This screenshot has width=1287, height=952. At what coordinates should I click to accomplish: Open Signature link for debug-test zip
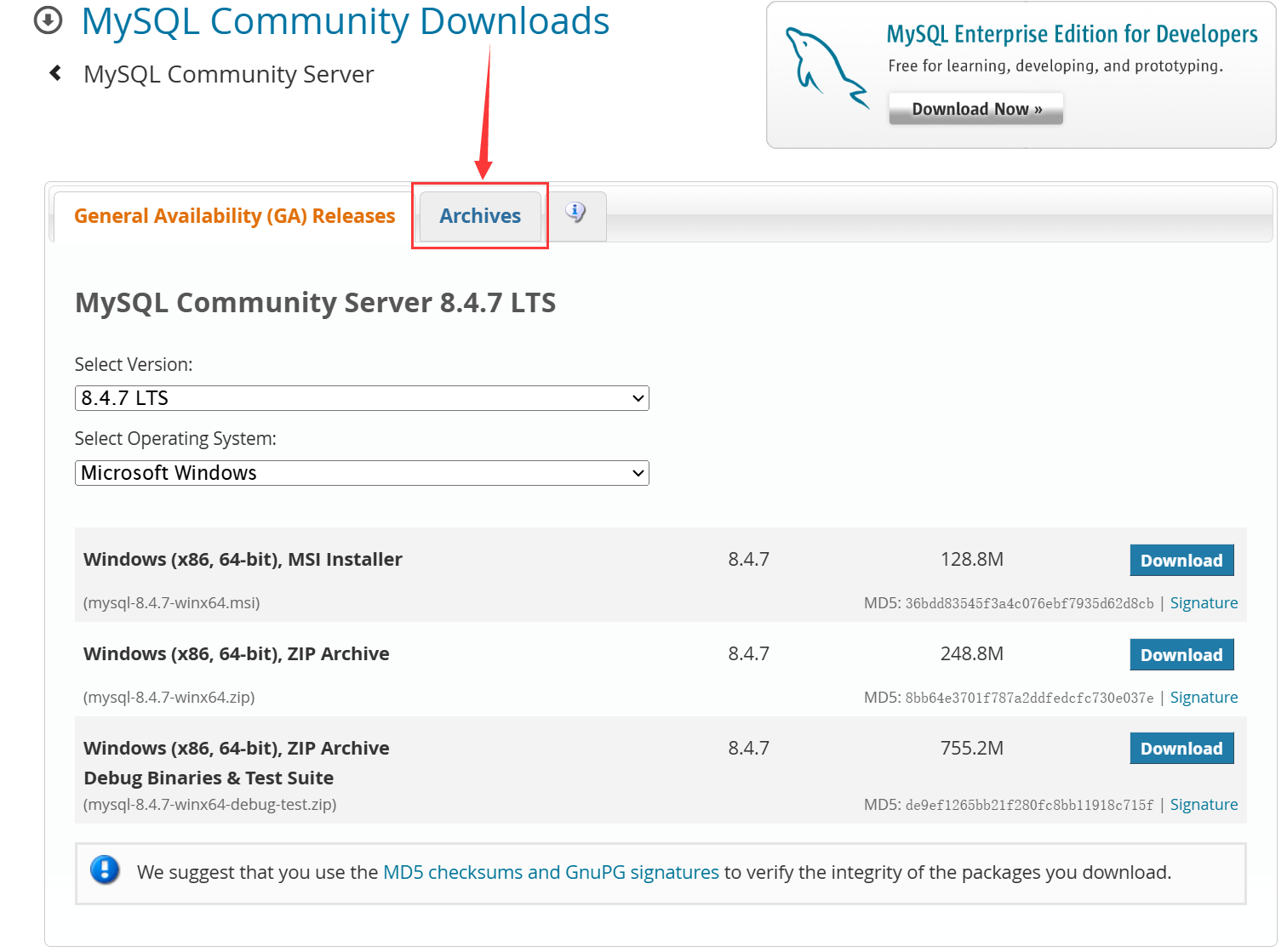(x=1203, y=805)
